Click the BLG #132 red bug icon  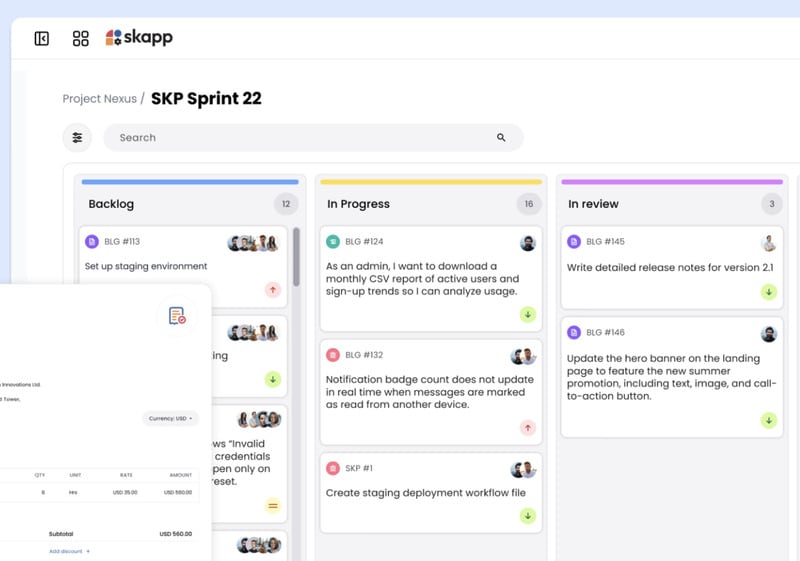pos(333,355)
